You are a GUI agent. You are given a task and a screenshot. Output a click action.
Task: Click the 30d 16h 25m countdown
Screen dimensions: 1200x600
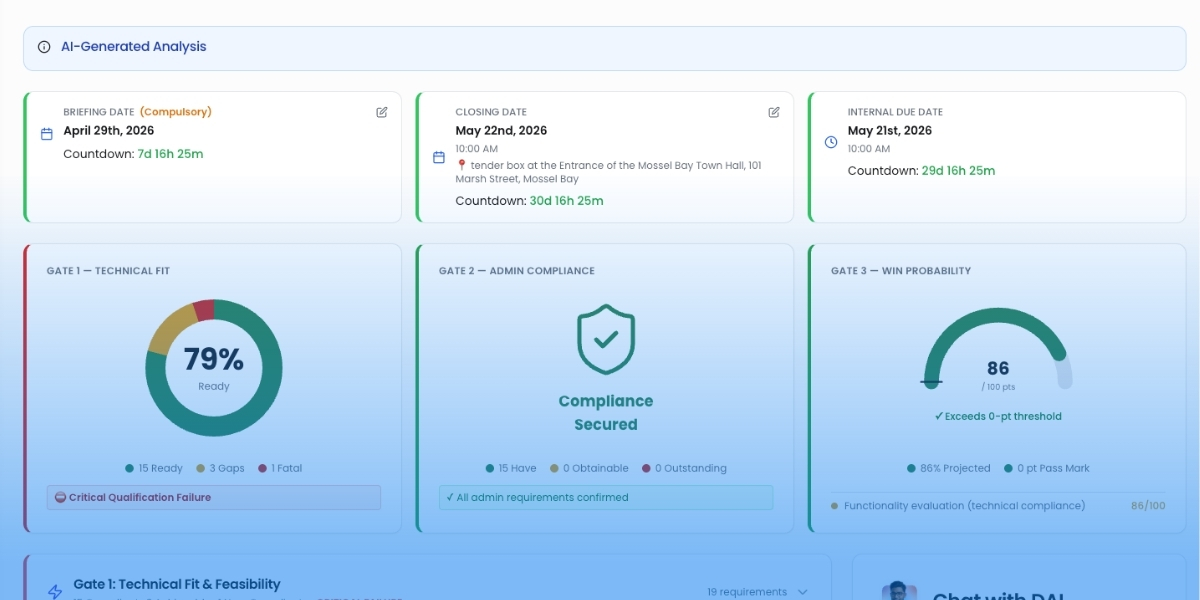click(566, 201)
